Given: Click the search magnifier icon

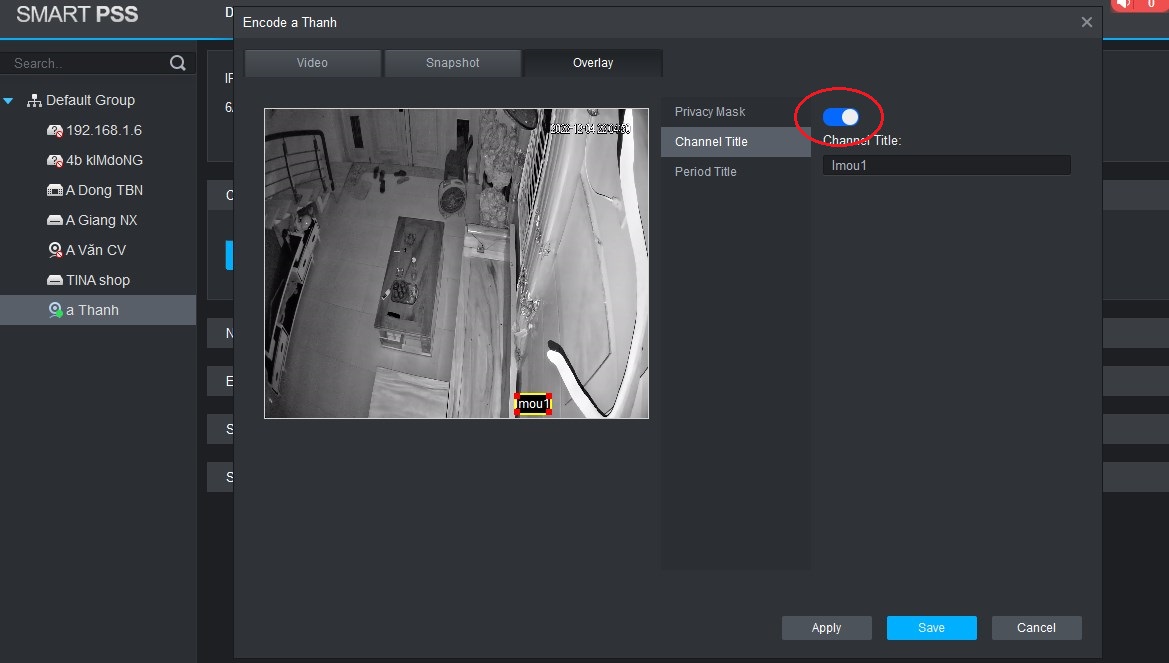Looking at the screenshot, I should pos(178,63).
